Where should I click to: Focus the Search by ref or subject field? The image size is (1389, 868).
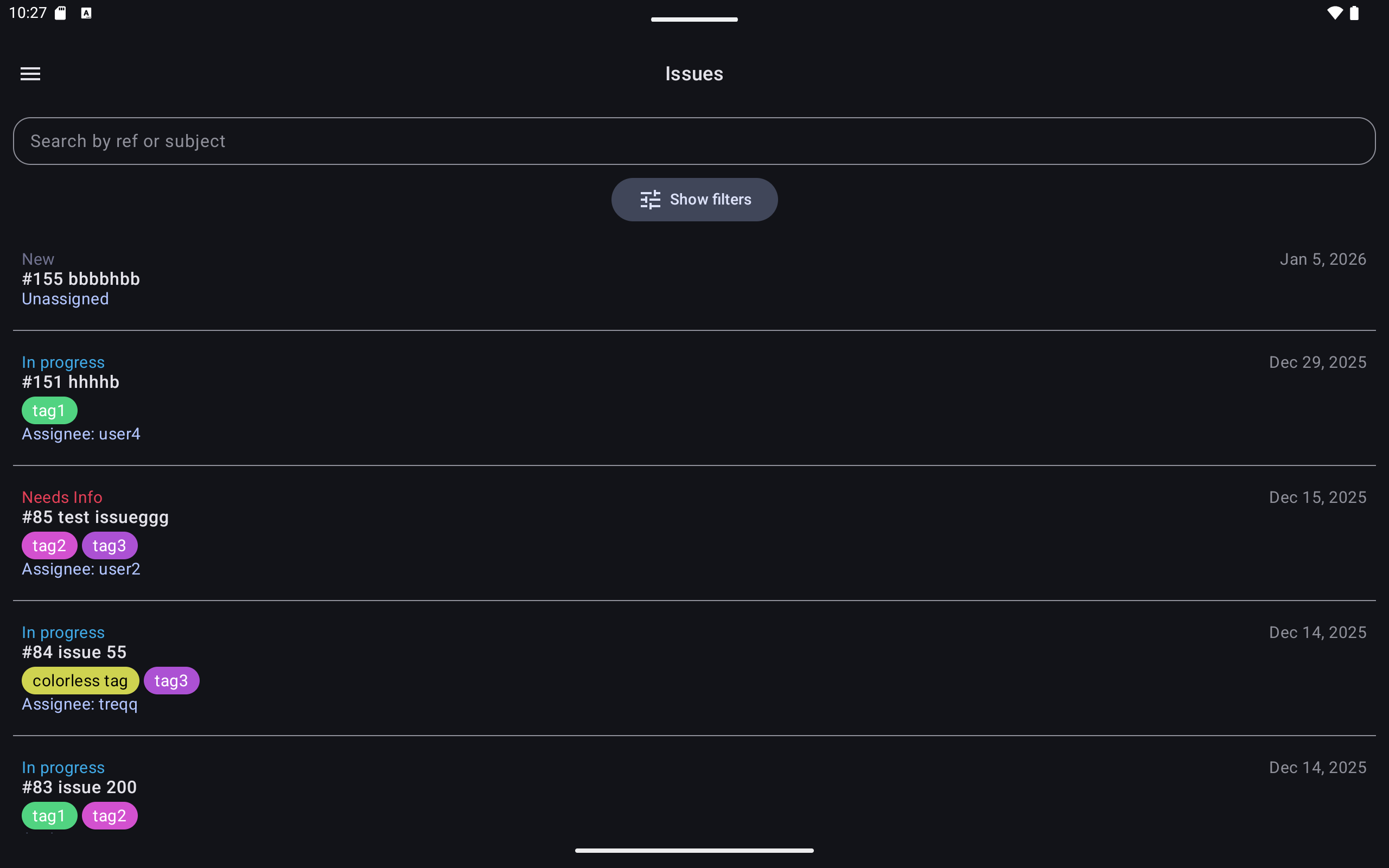(694, 141)
